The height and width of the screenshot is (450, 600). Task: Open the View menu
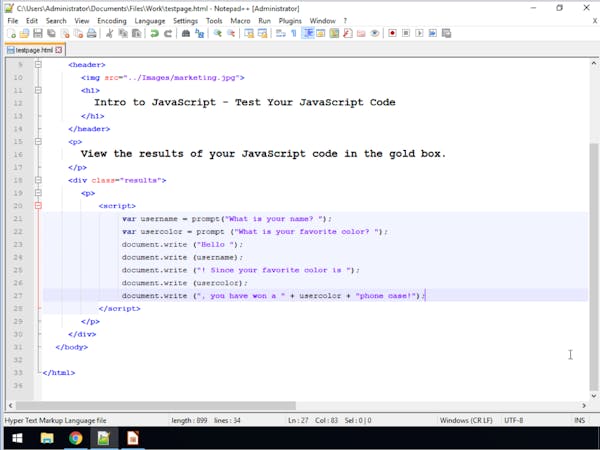[82, 21]
